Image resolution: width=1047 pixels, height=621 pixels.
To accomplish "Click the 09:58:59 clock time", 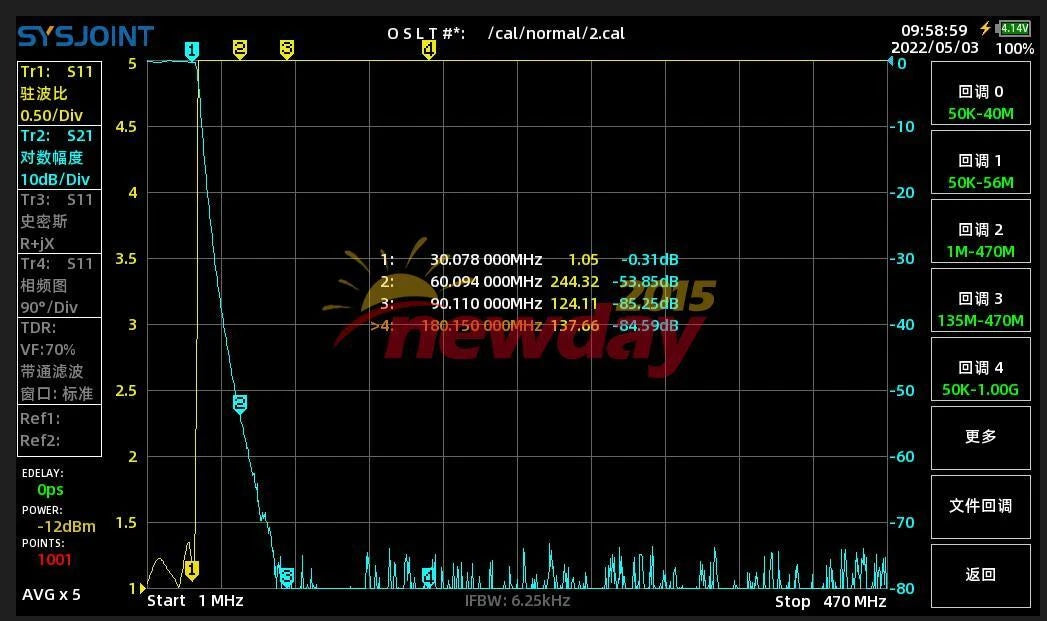I will point(934,31).
